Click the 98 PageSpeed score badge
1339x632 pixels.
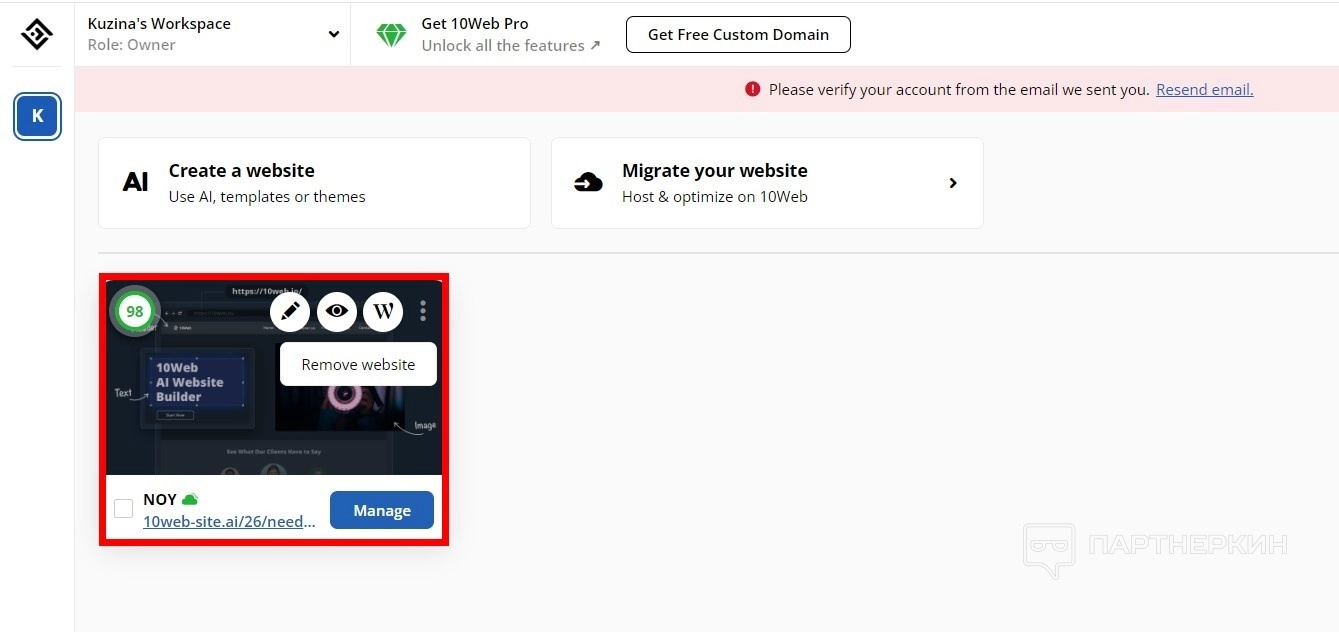tap(134, 311)
